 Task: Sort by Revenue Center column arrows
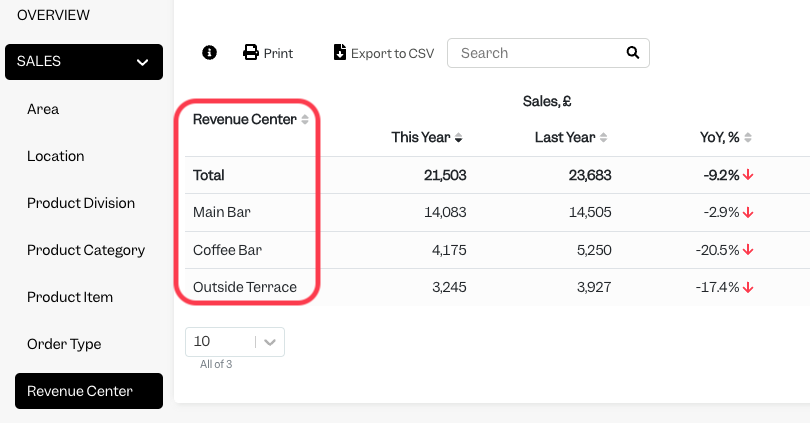(x=305, y=119)
